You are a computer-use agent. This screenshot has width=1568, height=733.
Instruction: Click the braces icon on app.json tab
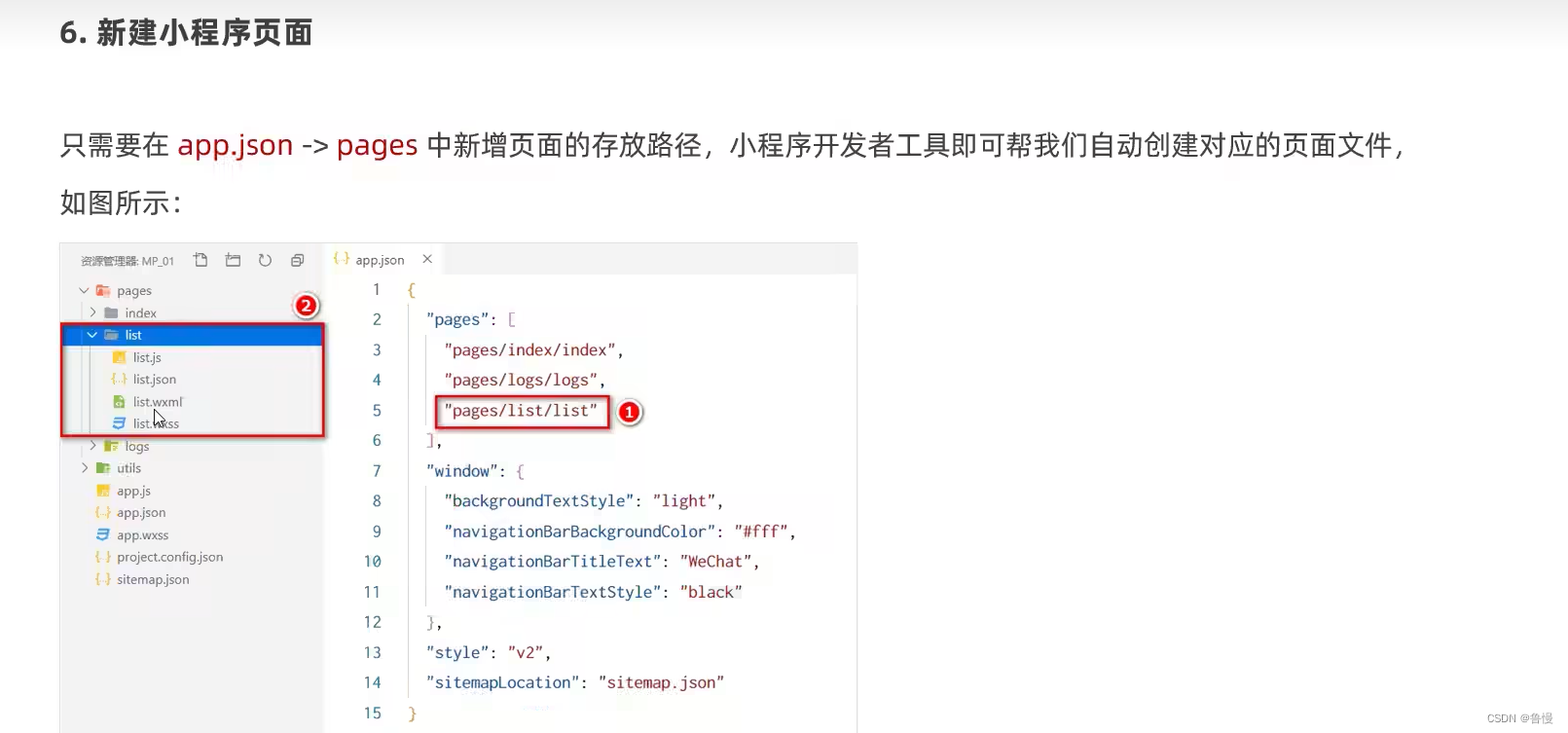[x=342, y=259]
